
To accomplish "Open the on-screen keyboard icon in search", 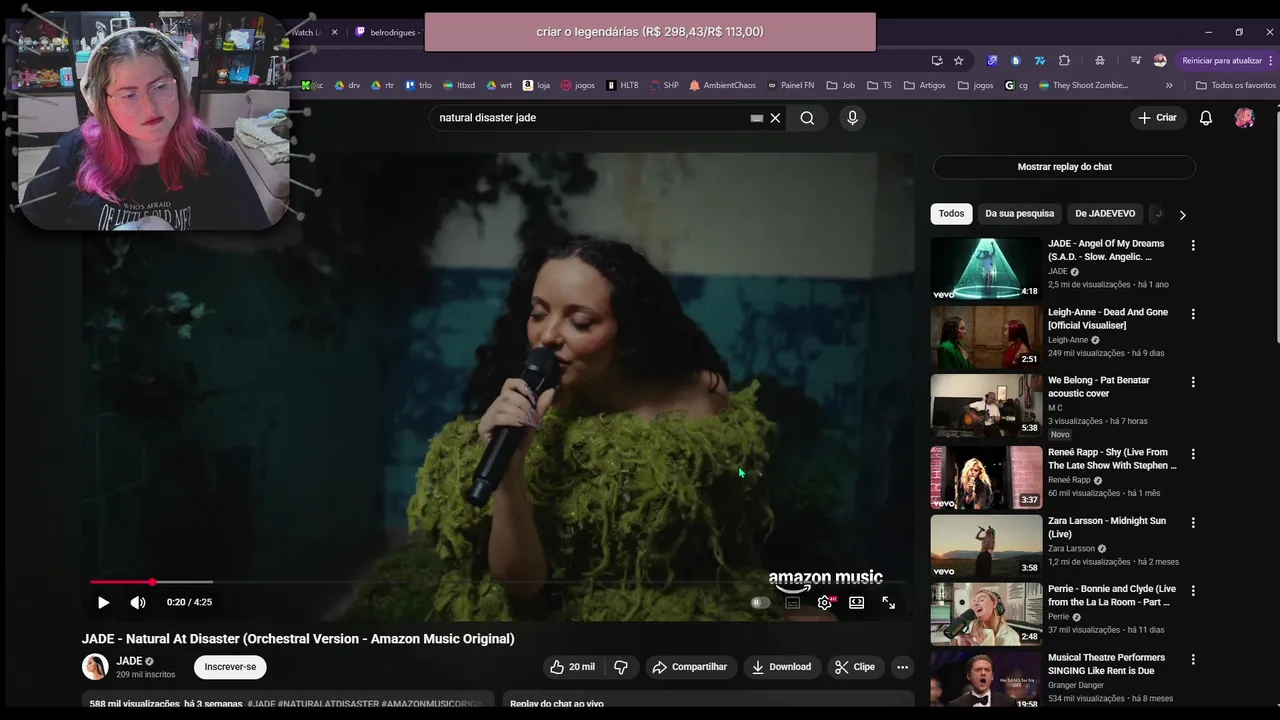I will click(x=757, y=118).
